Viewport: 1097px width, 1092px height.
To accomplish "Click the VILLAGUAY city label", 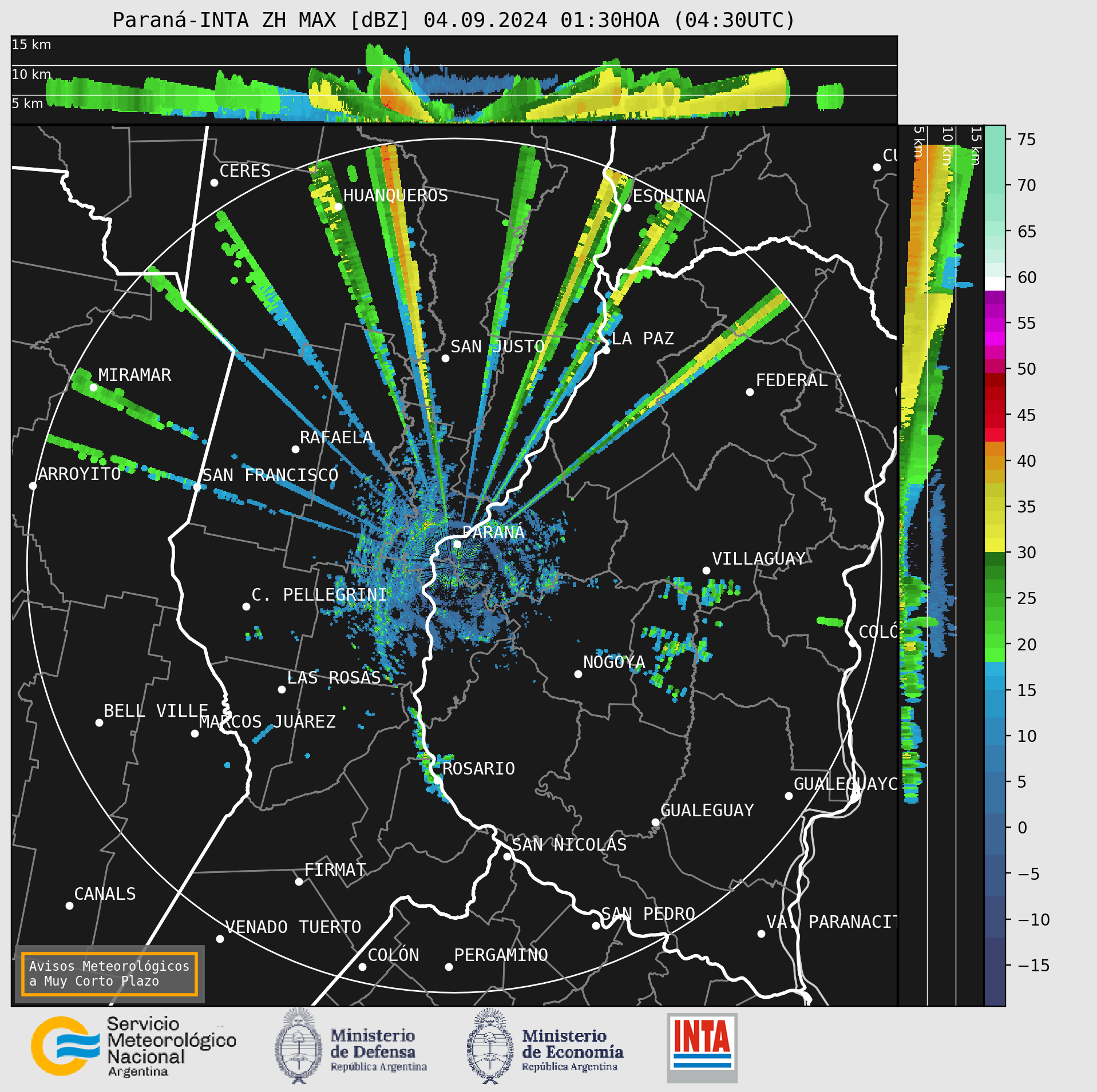I will (x=759, y=559).
